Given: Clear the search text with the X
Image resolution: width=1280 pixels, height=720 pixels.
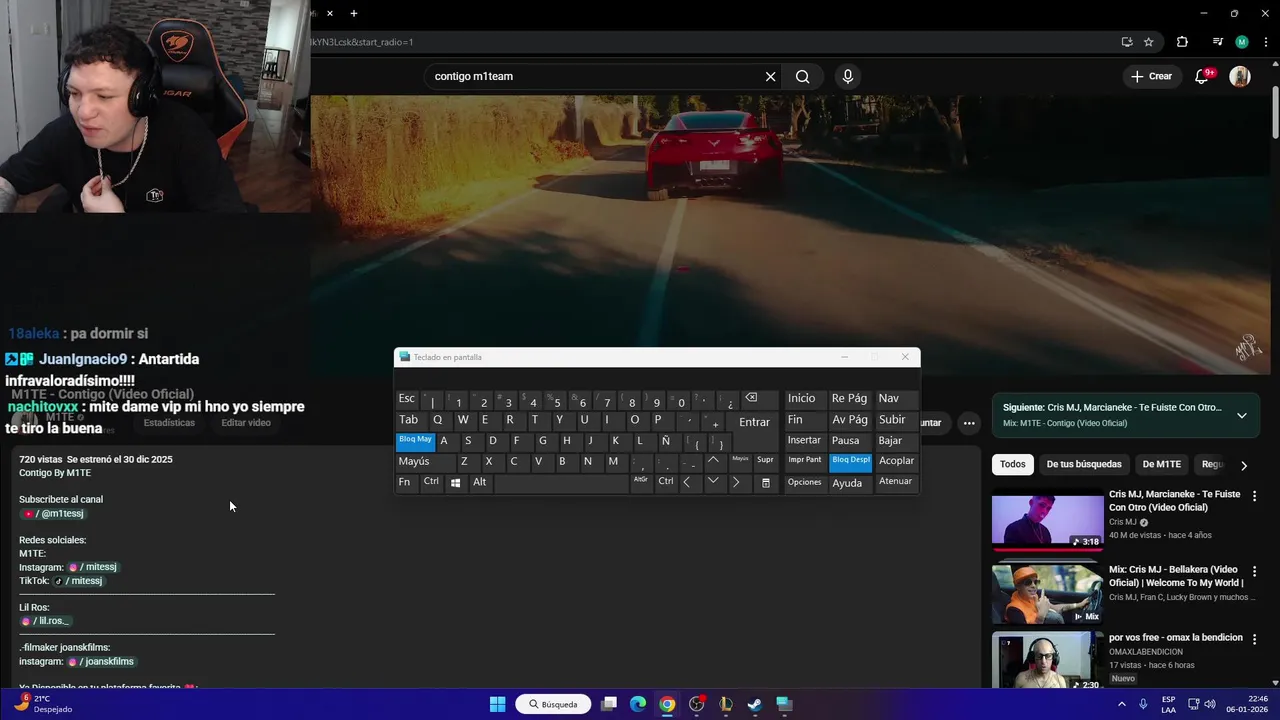Looking at the screenshot, I should [x=770, y=76].
